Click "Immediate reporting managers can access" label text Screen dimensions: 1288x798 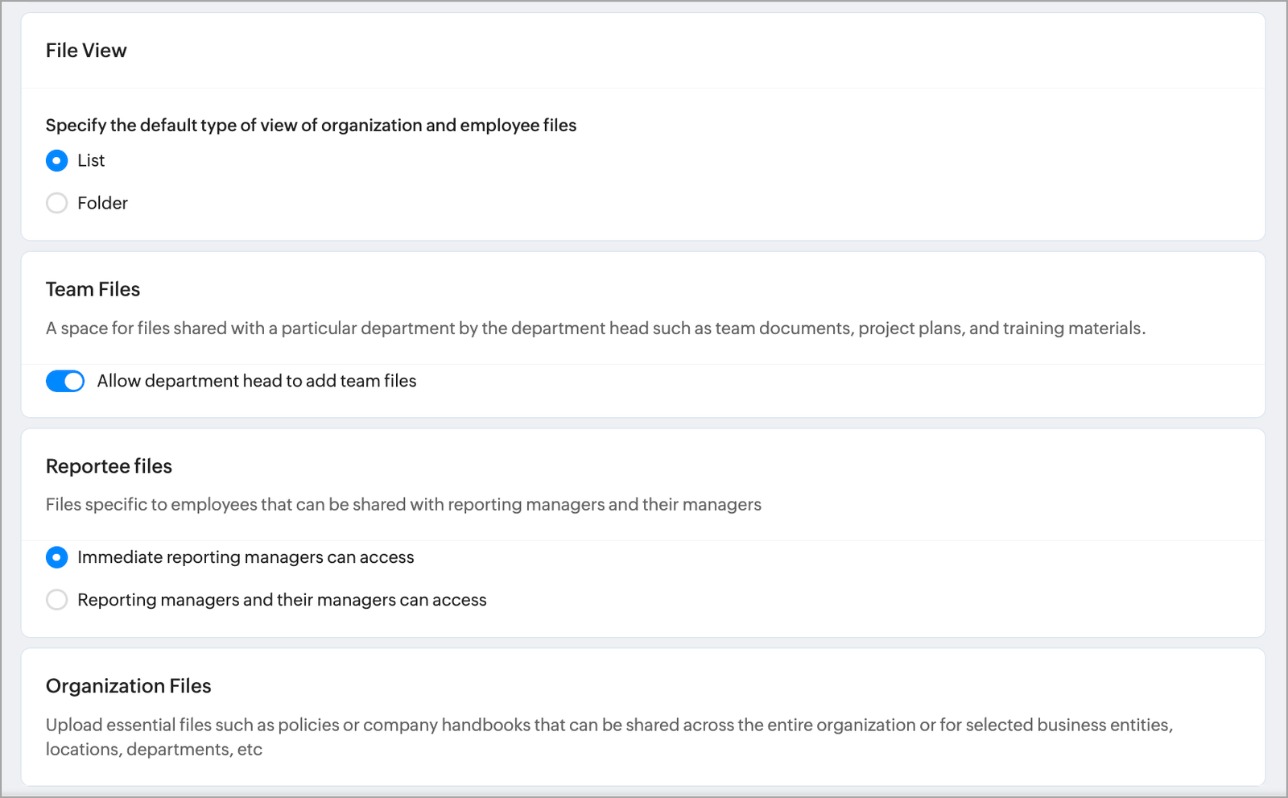(245, 557)
